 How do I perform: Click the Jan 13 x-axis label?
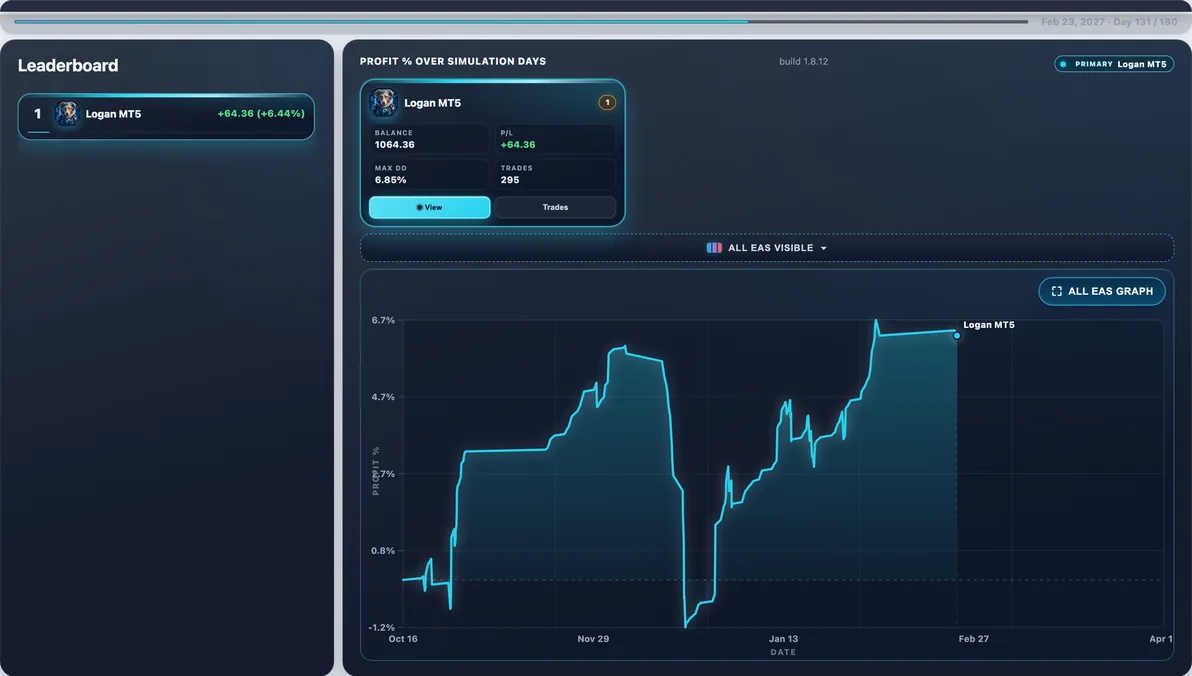coord(783,639)
